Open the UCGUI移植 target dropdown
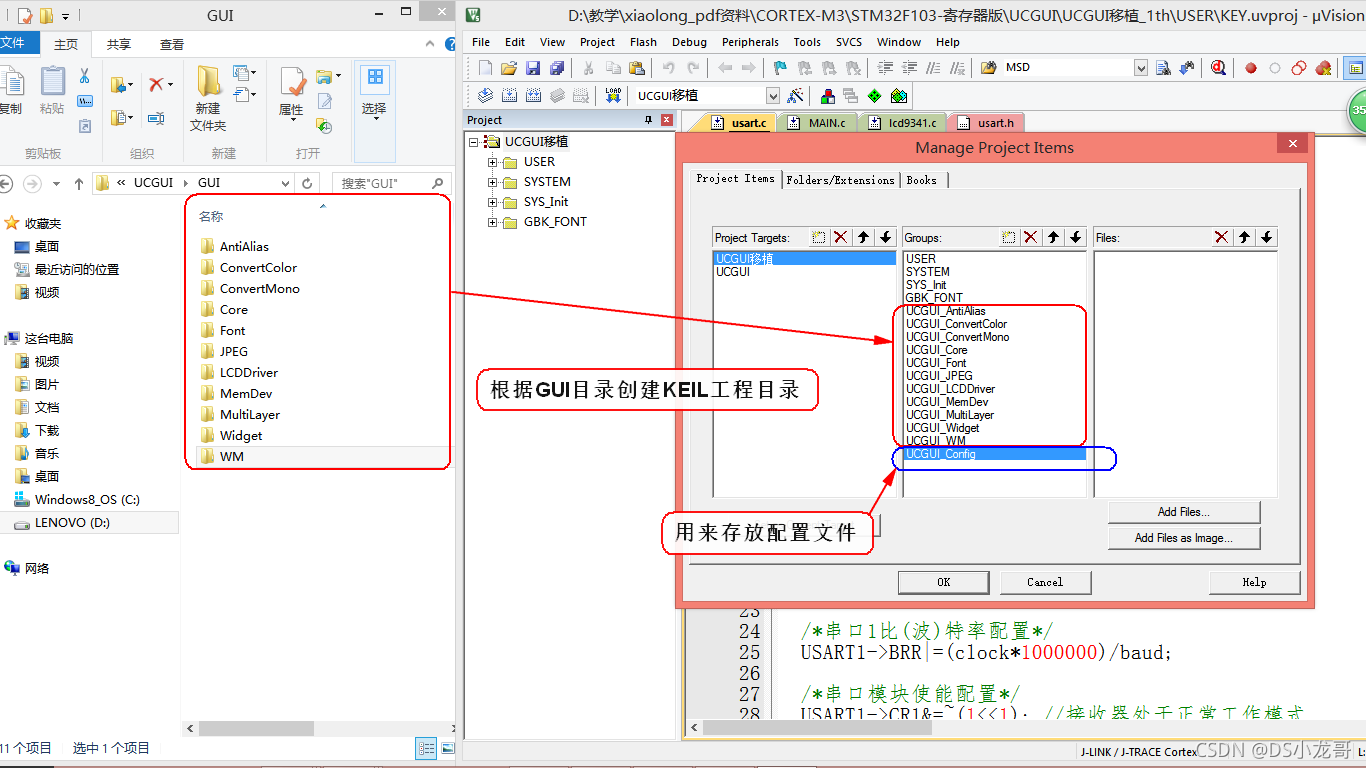 click(775, 95)
